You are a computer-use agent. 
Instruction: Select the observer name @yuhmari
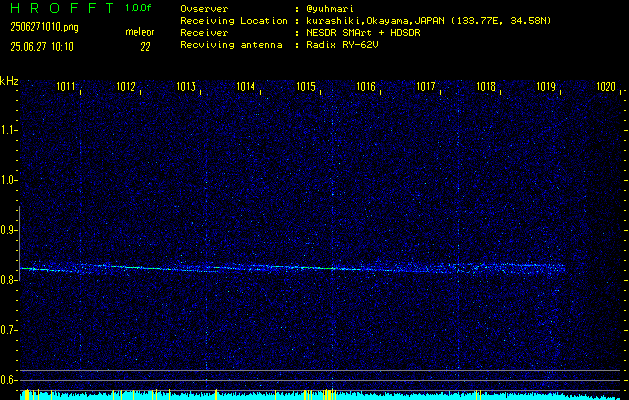point(330,9)
